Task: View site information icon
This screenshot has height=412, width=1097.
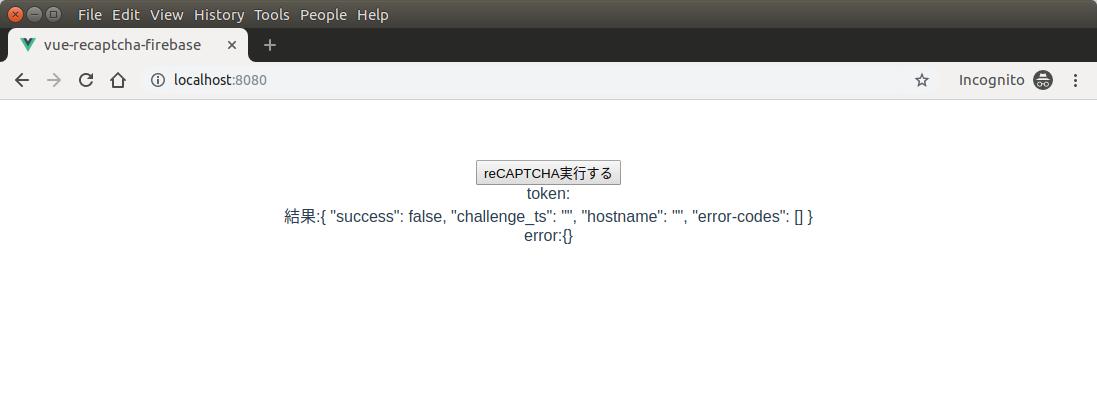Action: tap(157, 80)
